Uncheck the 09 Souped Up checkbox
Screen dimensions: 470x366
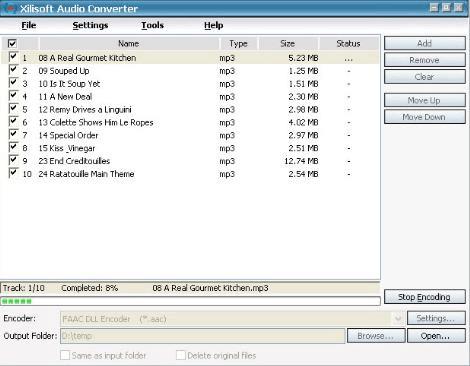tap(13, 70)
